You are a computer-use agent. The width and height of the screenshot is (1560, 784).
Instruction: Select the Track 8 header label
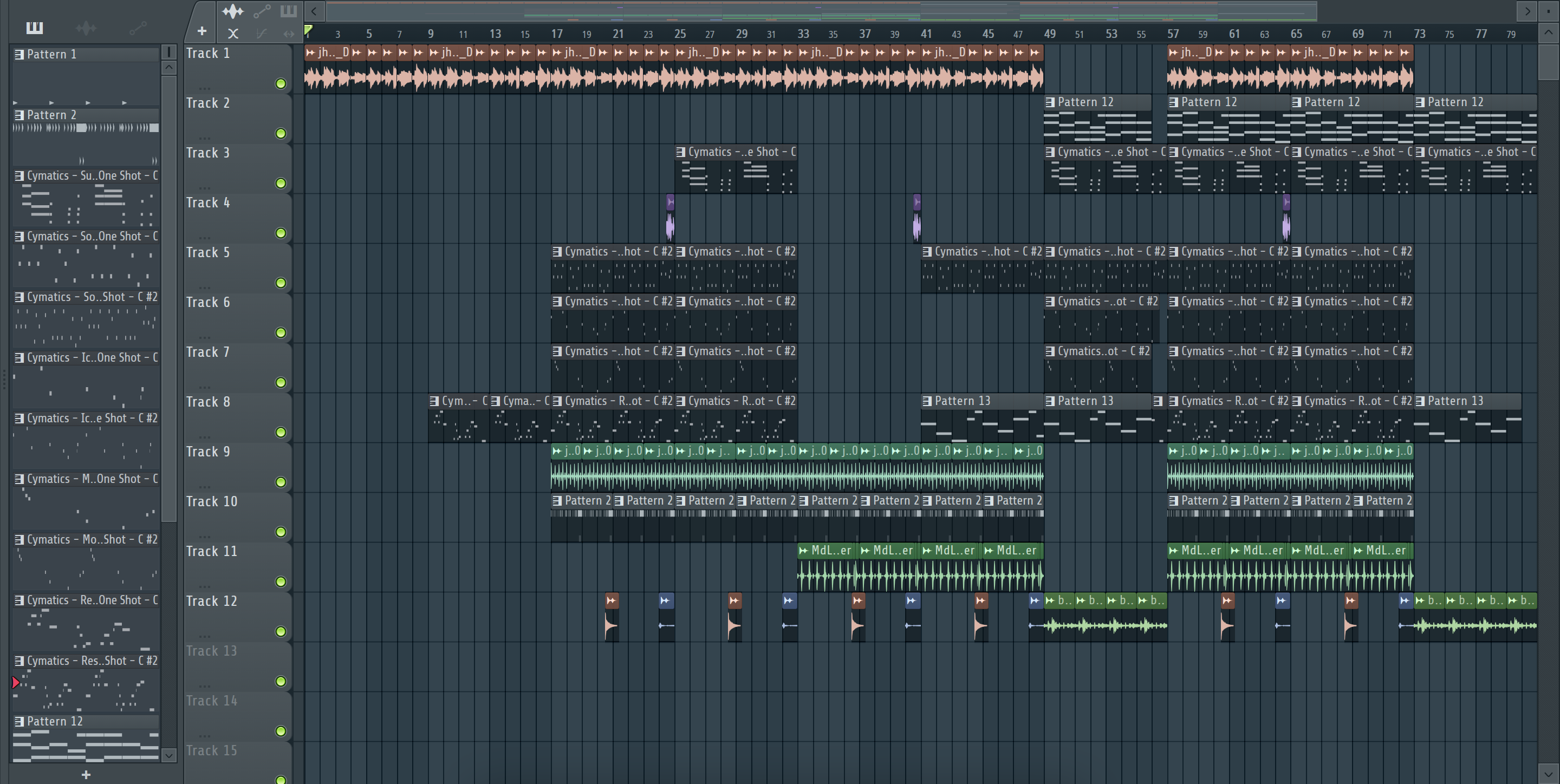pos(207,402)
